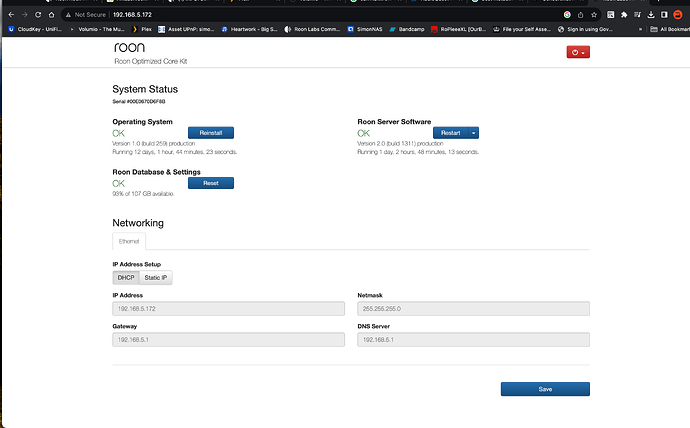Open the browser downloads icon

pos(651,15)
